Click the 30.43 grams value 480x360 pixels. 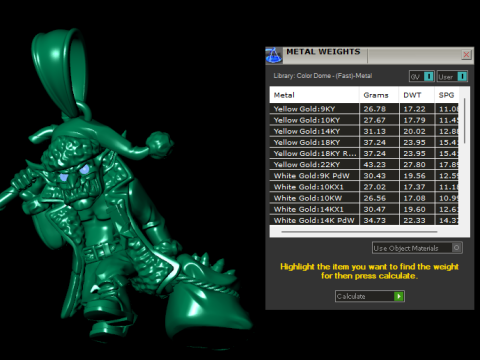click(x=374, y=176)
